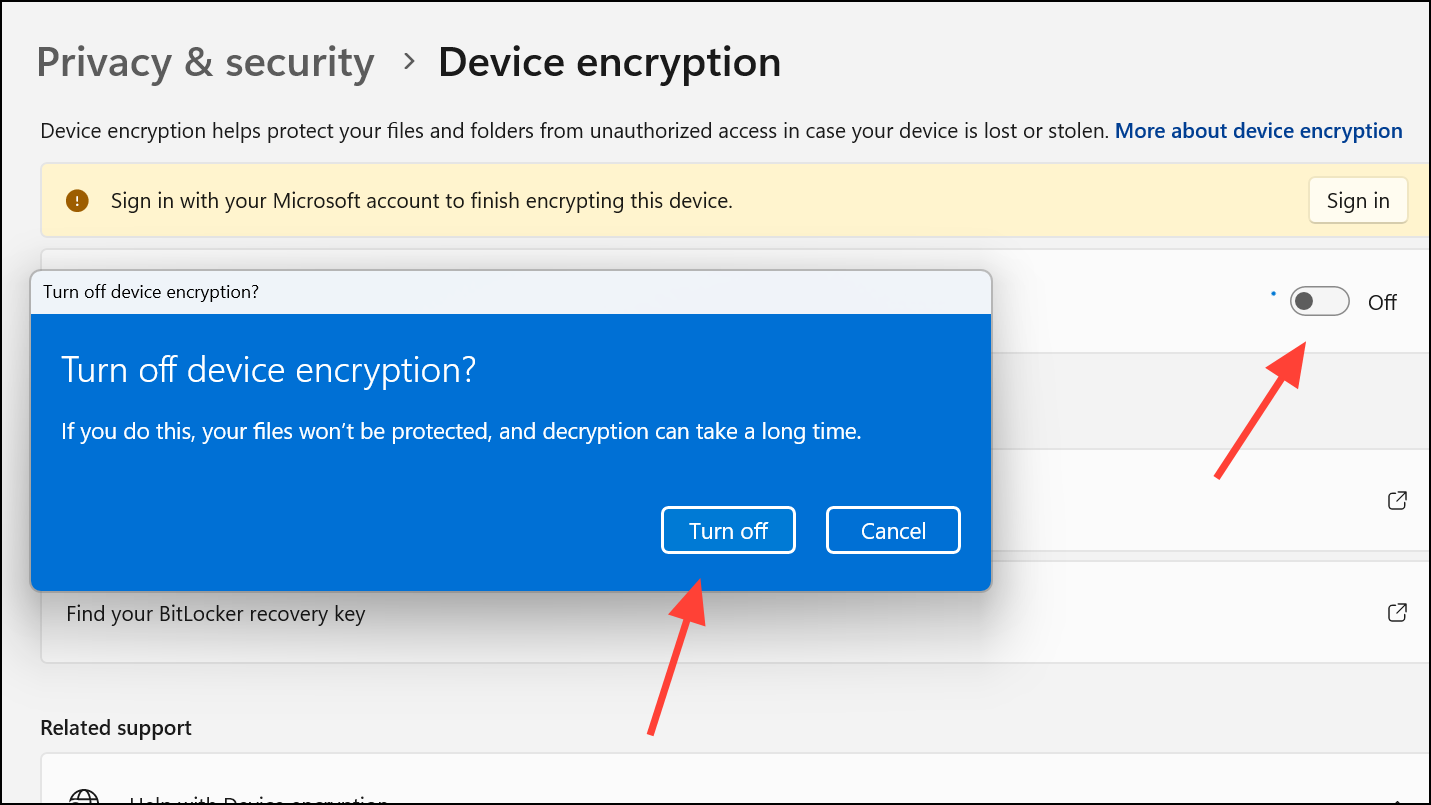This screenshot has height=805, width=1431.
Task: Turn on the Device encryption toggle
Action: click(1319, 301)
